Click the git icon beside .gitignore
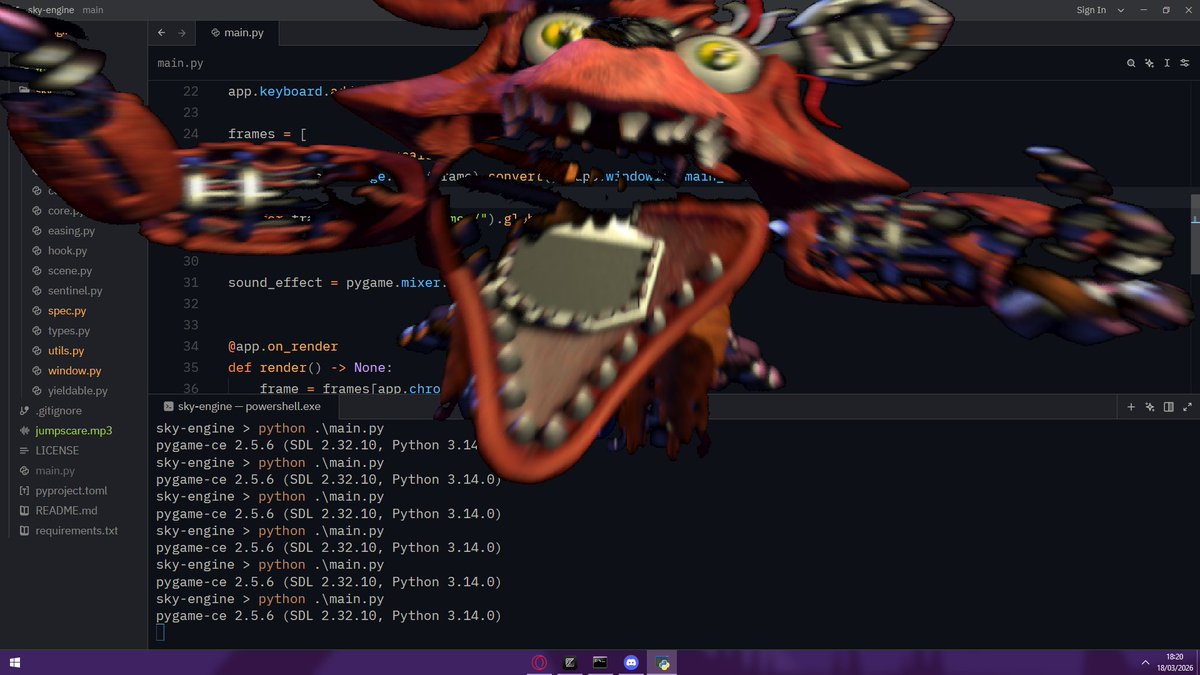1200x675 pixels. pyautogui.click(x=25, y=411)
